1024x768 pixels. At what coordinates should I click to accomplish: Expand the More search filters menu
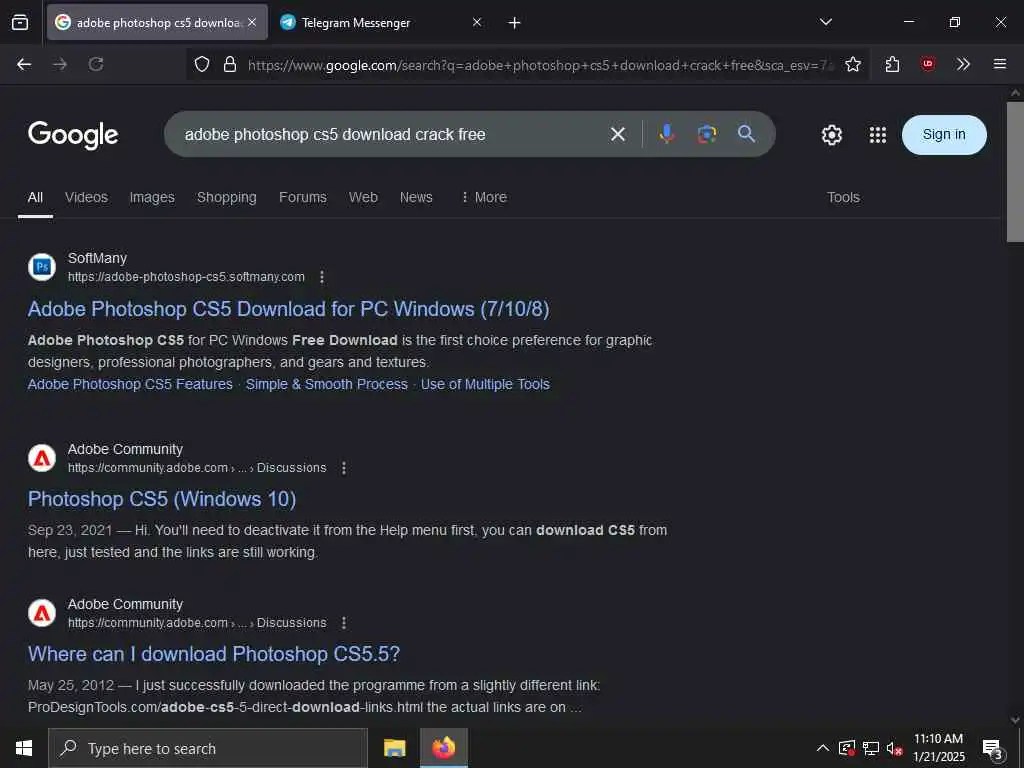pyautogui.click(x=484, y=197)
